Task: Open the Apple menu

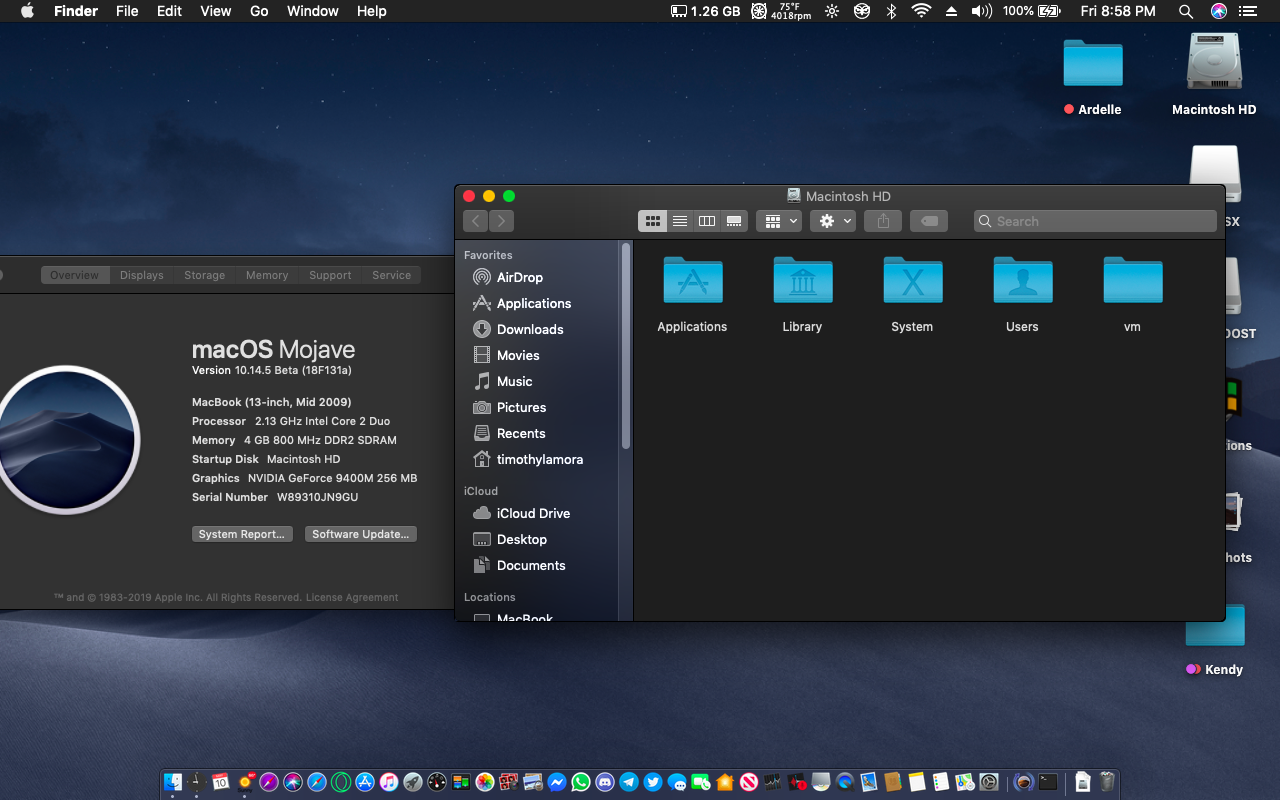Action: click(x=27, y=11)
